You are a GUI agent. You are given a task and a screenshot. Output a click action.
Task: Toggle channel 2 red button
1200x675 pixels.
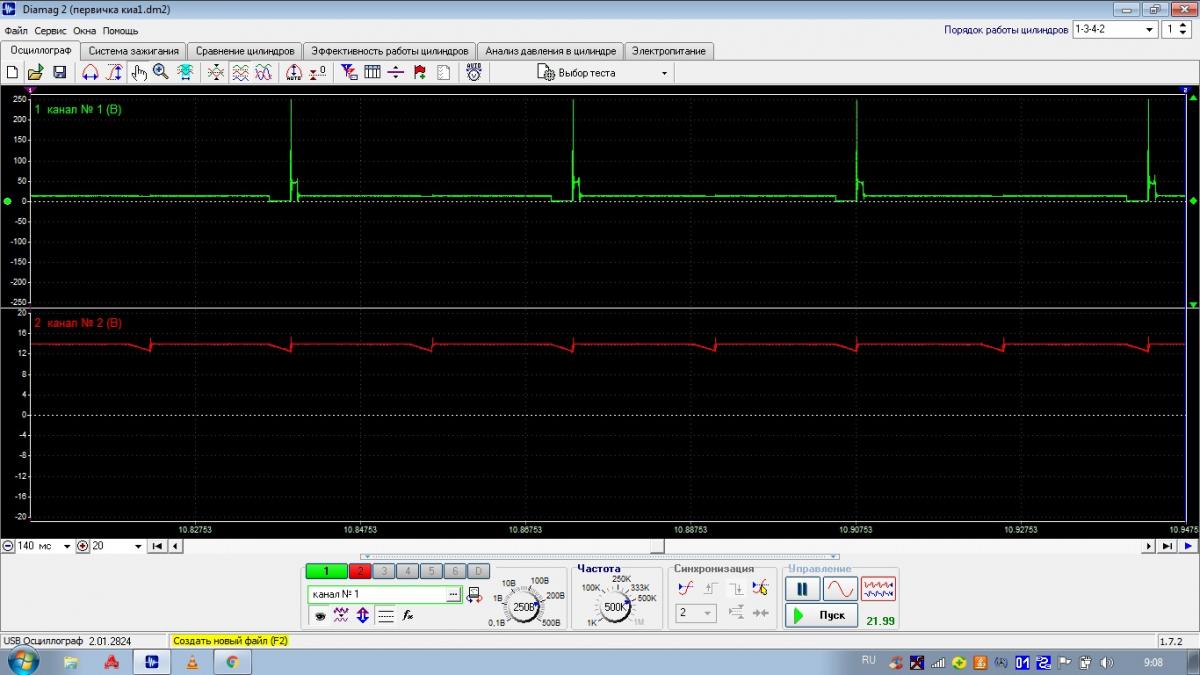pos(360,571)
